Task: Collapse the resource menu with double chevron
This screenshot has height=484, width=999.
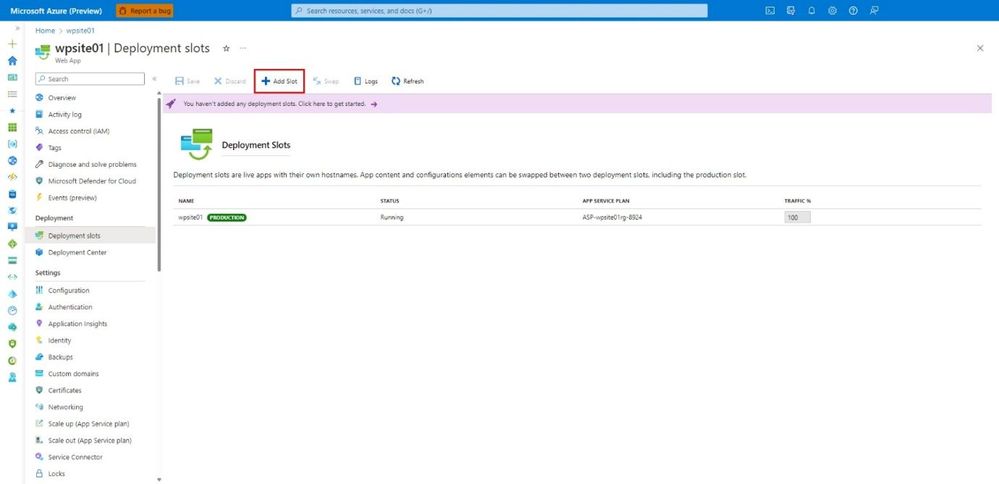Action: click(x=154, y=79)
